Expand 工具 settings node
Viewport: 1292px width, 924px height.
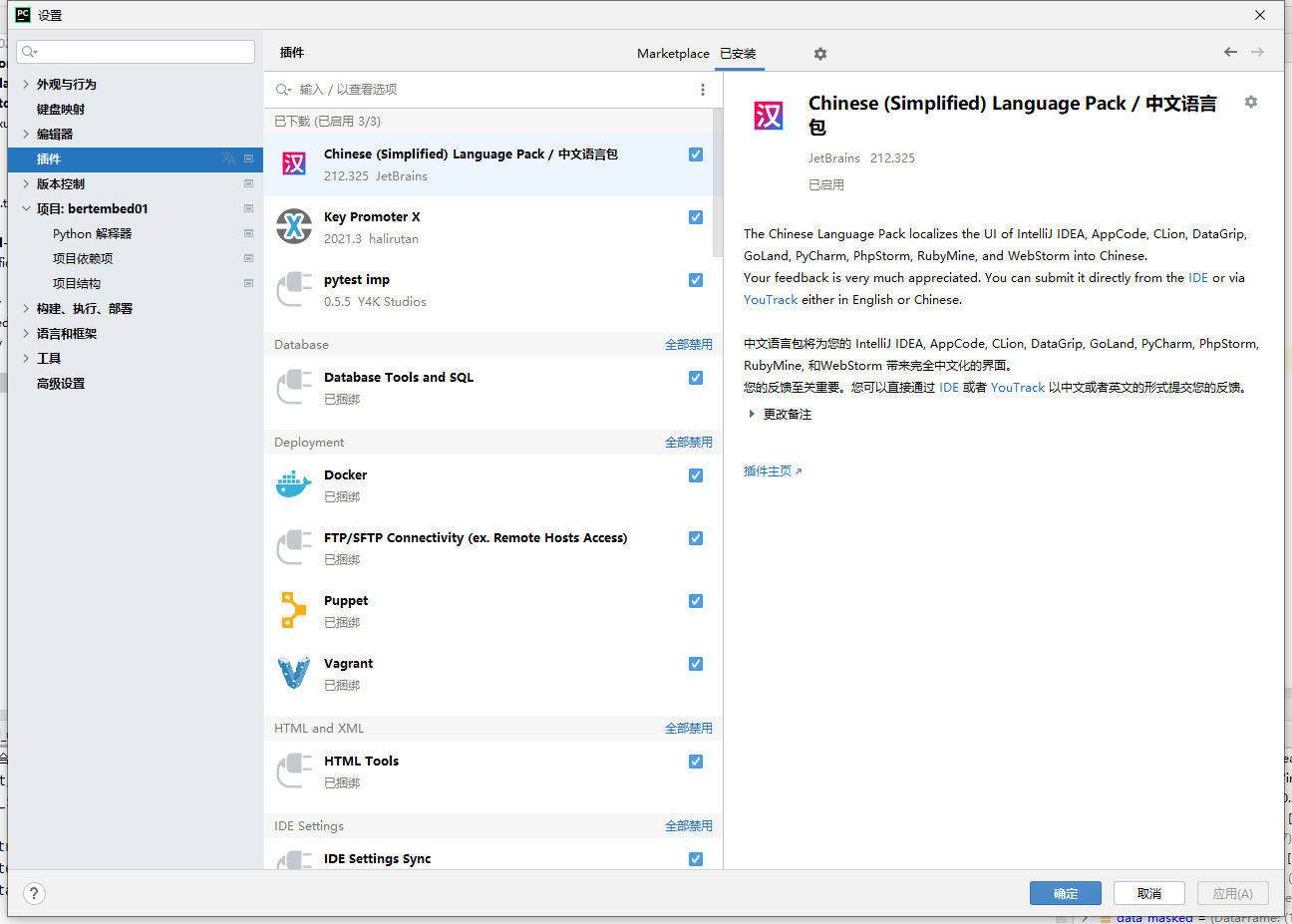coord(26,358)
